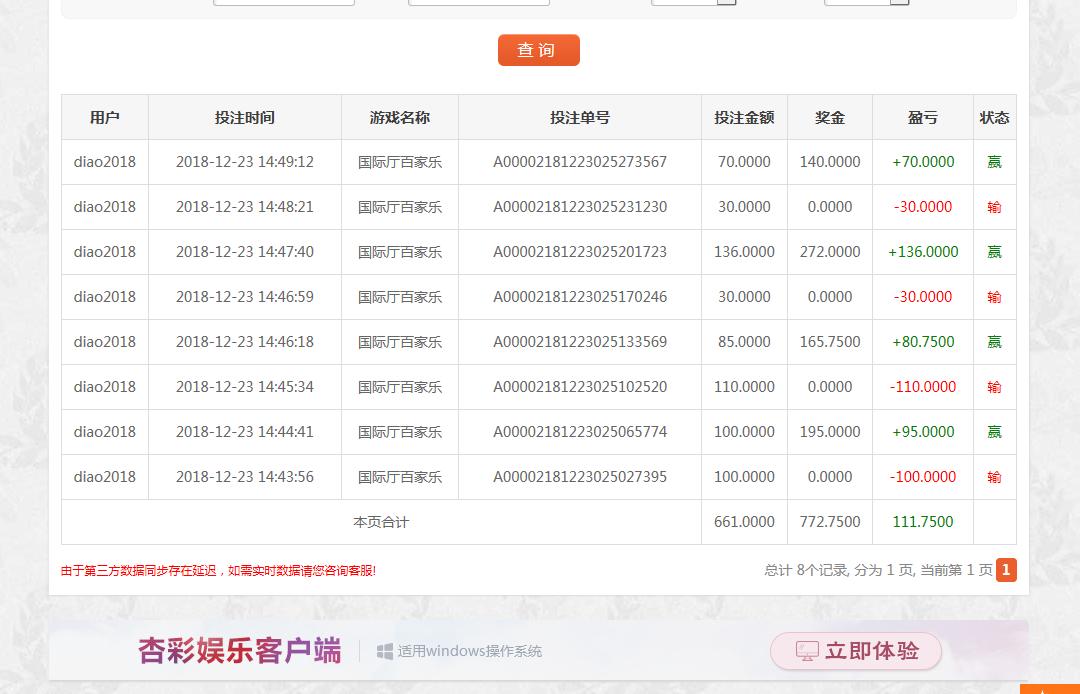Select prize value 165.7500

click(x=830, y=342)
